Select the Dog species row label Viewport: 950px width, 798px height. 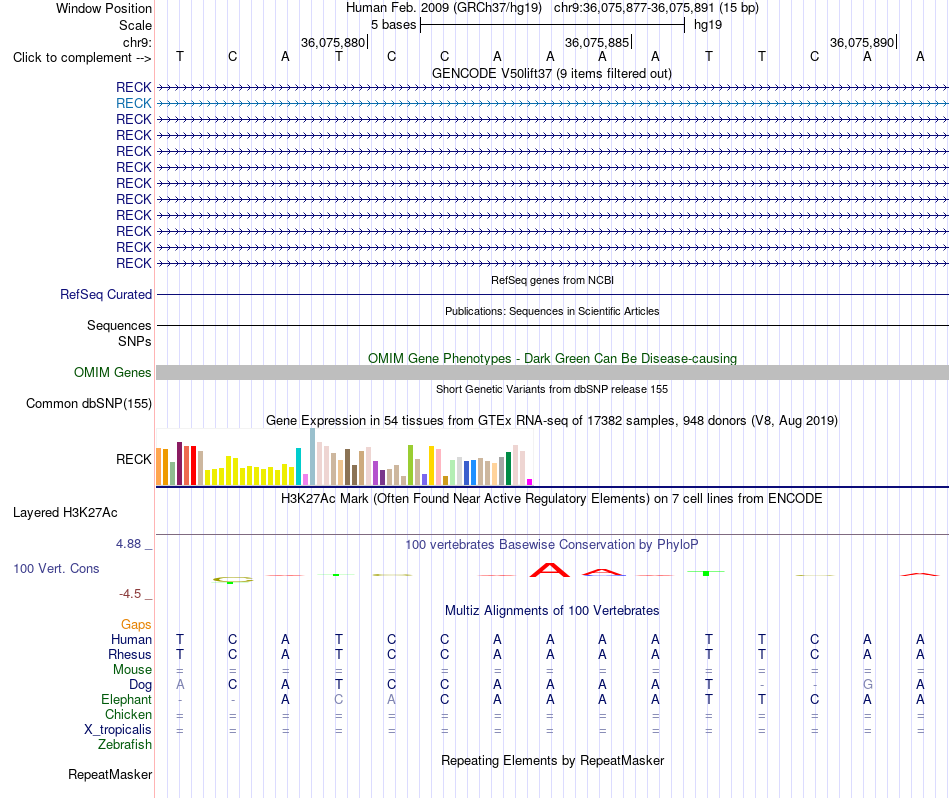point(140,685)
